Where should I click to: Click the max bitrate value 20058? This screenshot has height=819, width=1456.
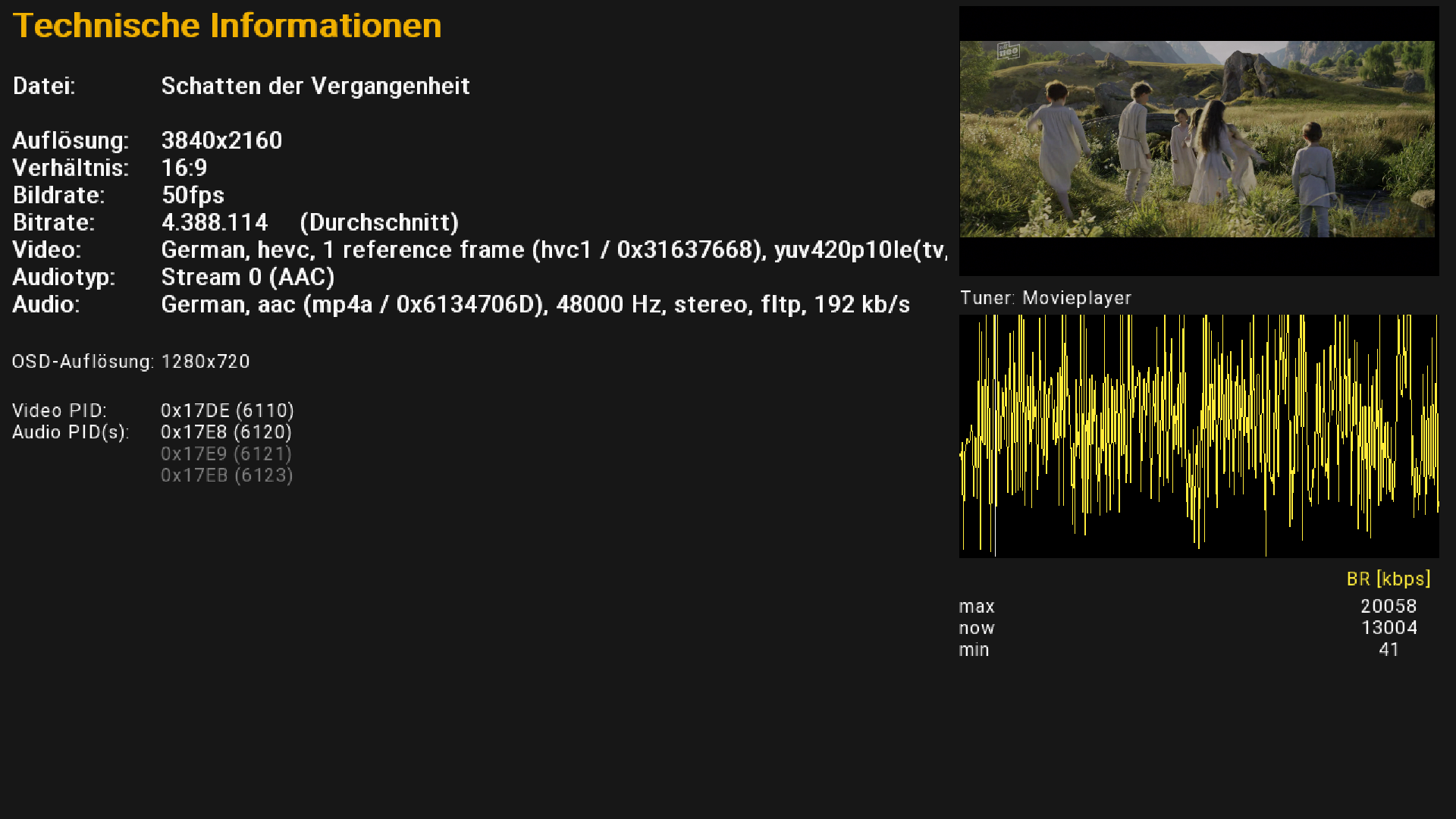(1388, 606)
